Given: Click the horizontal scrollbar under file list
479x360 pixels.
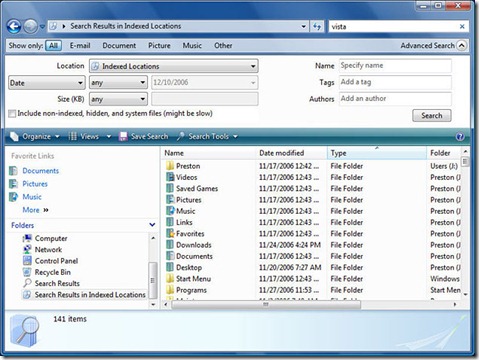Looking at the screenshot, I should (266, 304).
